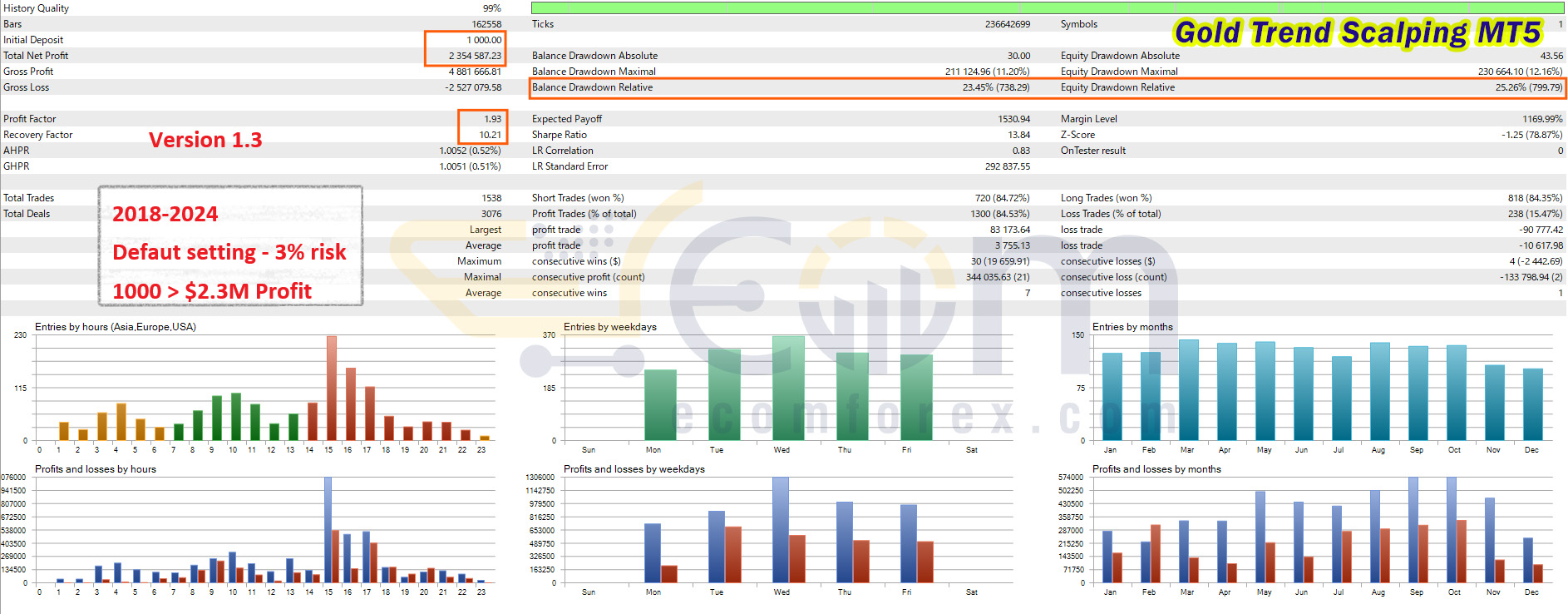The height and width of the screenshot is (614, 1568).
Task: Select consecutive losses value 4 (-2 442.69)
Action: coord(1536,261)
